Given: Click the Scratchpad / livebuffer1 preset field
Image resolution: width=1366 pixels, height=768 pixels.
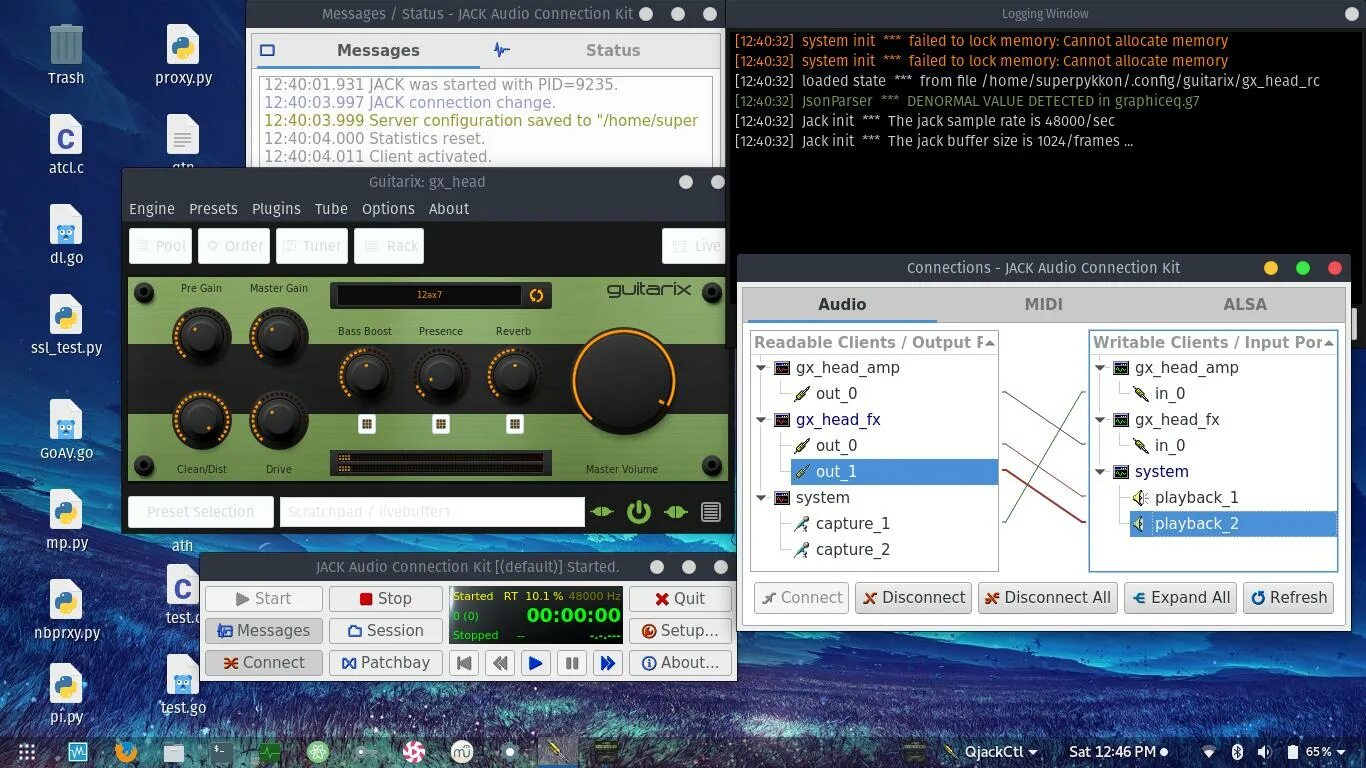Looking at the screenshot, I should click(432, 512).
